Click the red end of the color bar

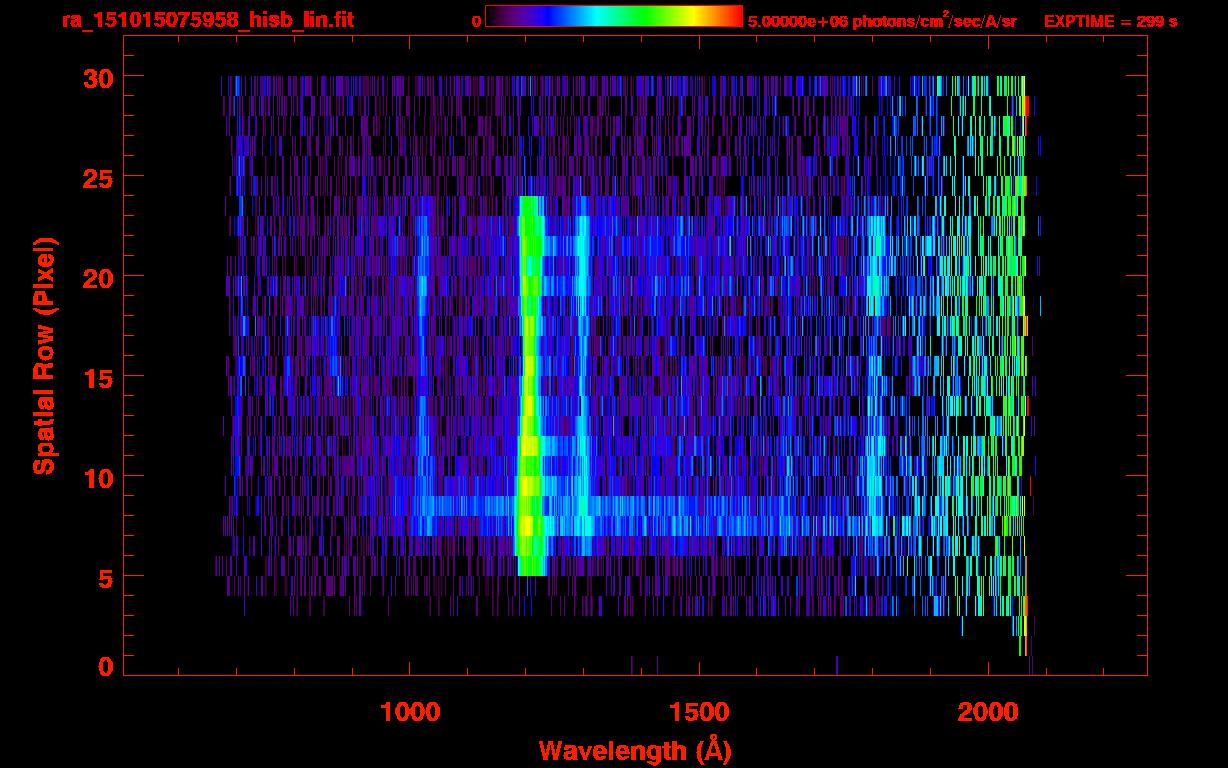730,16
